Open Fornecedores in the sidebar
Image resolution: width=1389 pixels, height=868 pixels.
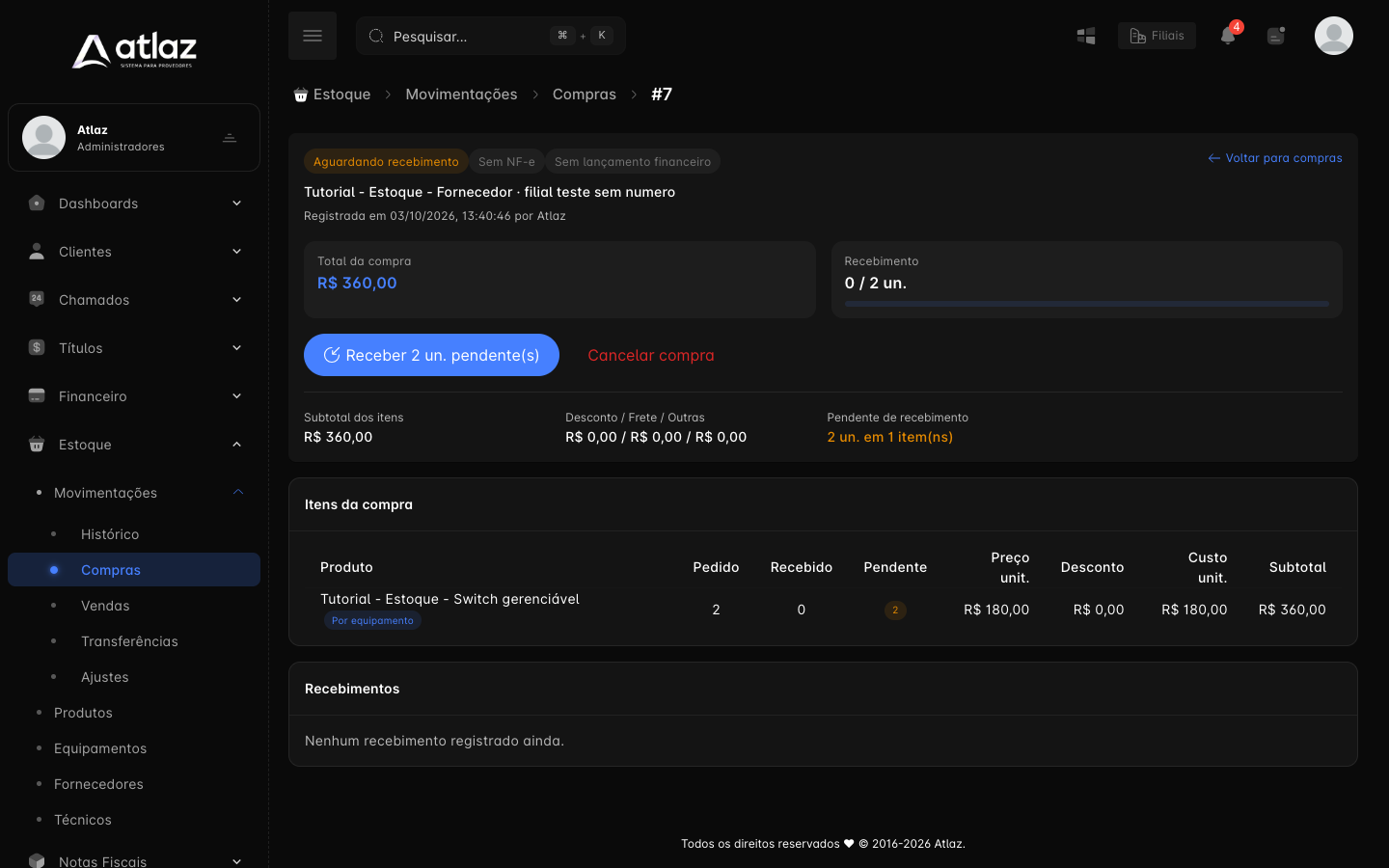click(98, 784)
